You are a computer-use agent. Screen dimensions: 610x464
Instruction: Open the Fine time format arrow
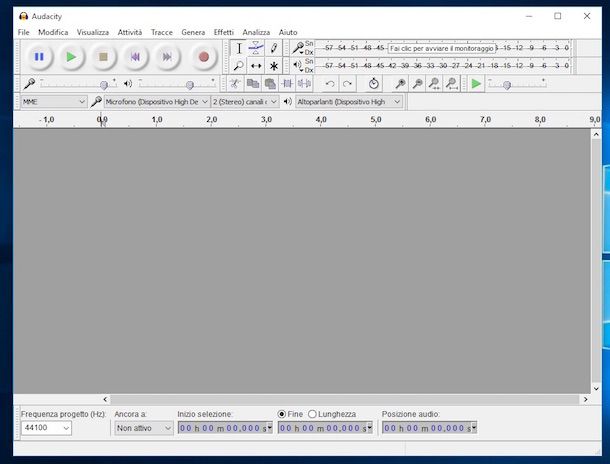point(370,428)
